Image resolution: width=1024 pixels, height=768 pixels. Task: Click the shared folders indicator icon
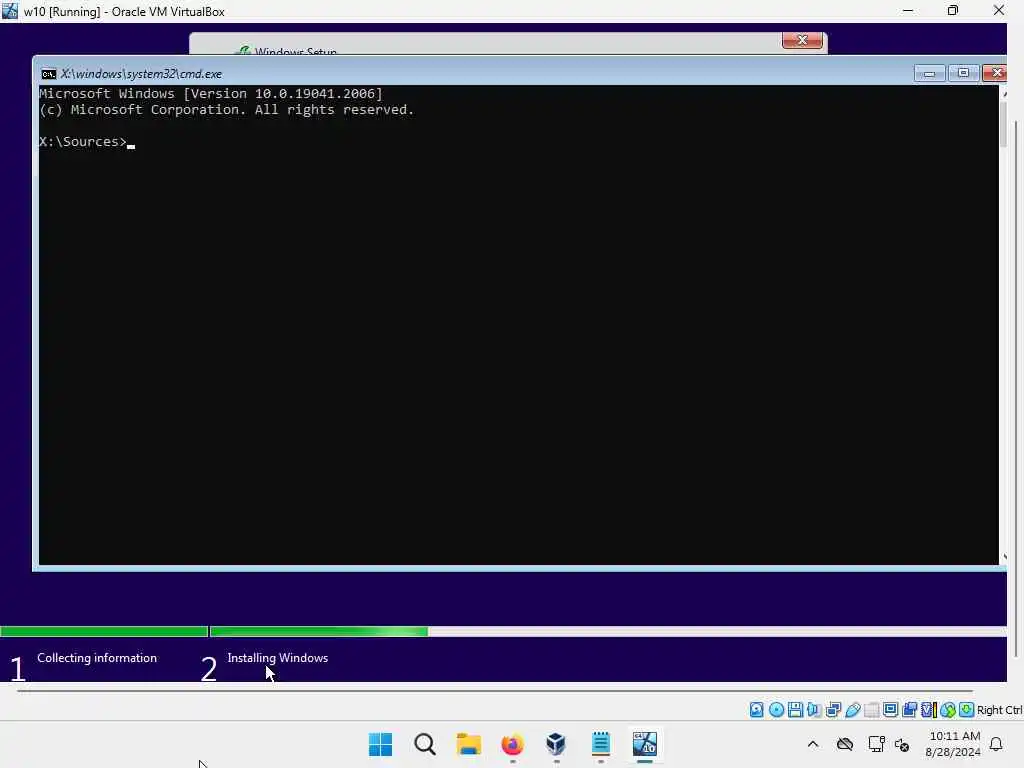tap(871, 710)
